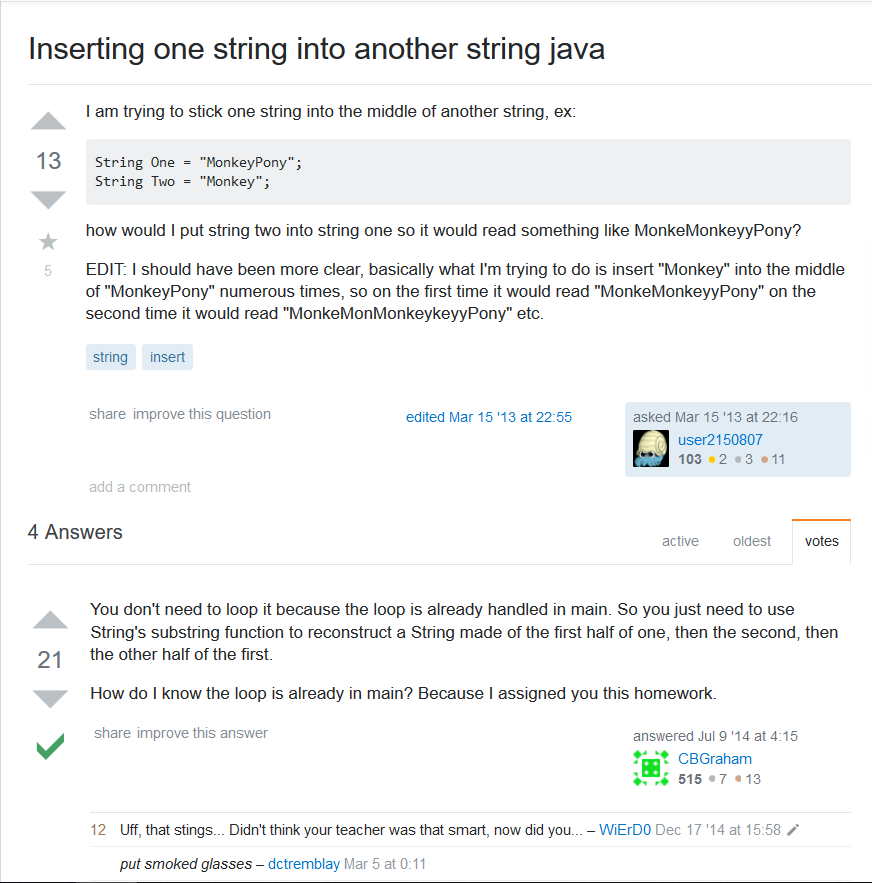Add a comment to the question

pos(140,487)
